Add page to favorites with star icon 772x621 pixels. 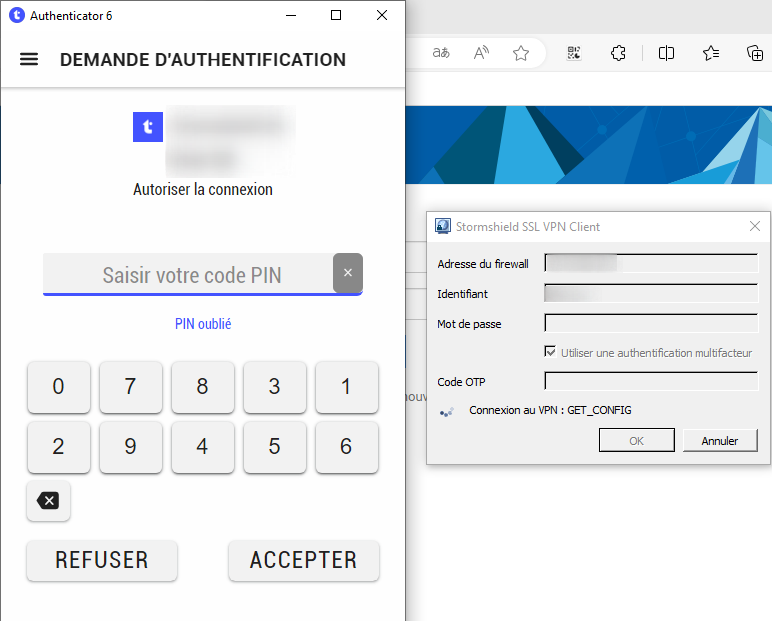521,53
